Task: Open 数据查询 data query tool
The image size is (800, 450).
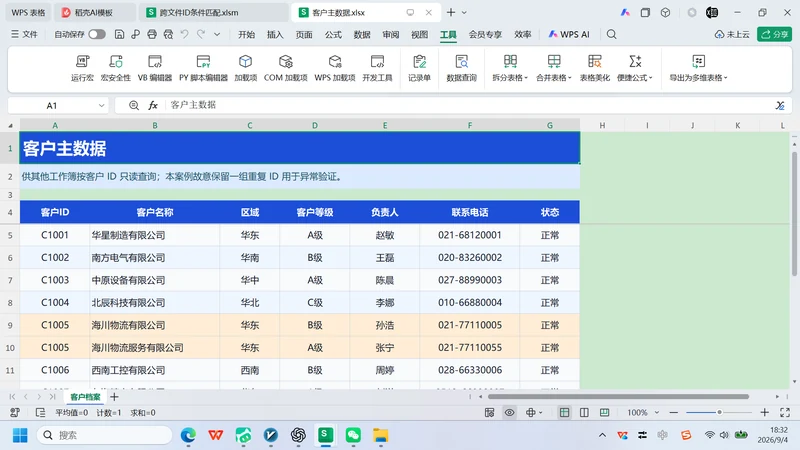Action: [461, 68]
